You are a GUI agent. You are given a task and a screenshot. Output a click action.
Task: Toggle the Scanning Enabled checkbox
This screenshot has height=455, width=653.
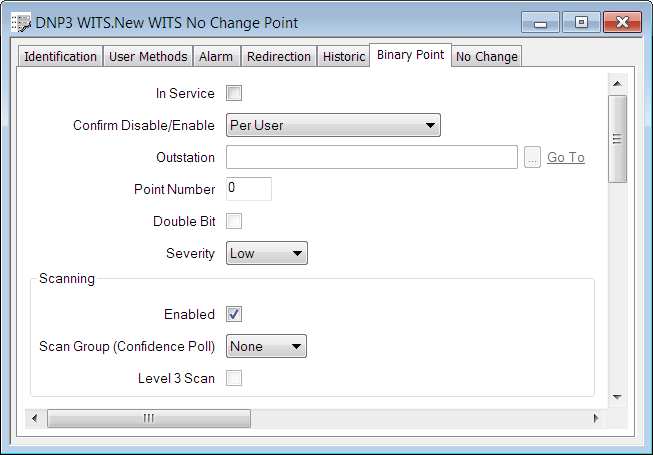tap(235, 314)
